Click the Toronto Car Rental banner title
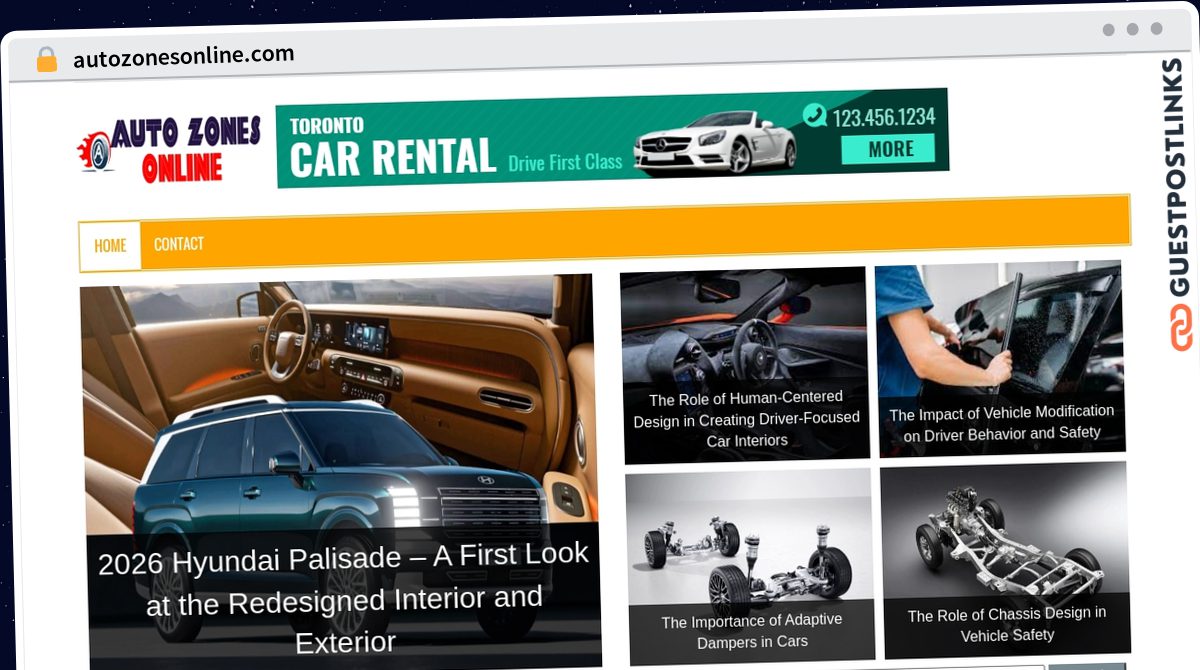 tap(393, 147)
